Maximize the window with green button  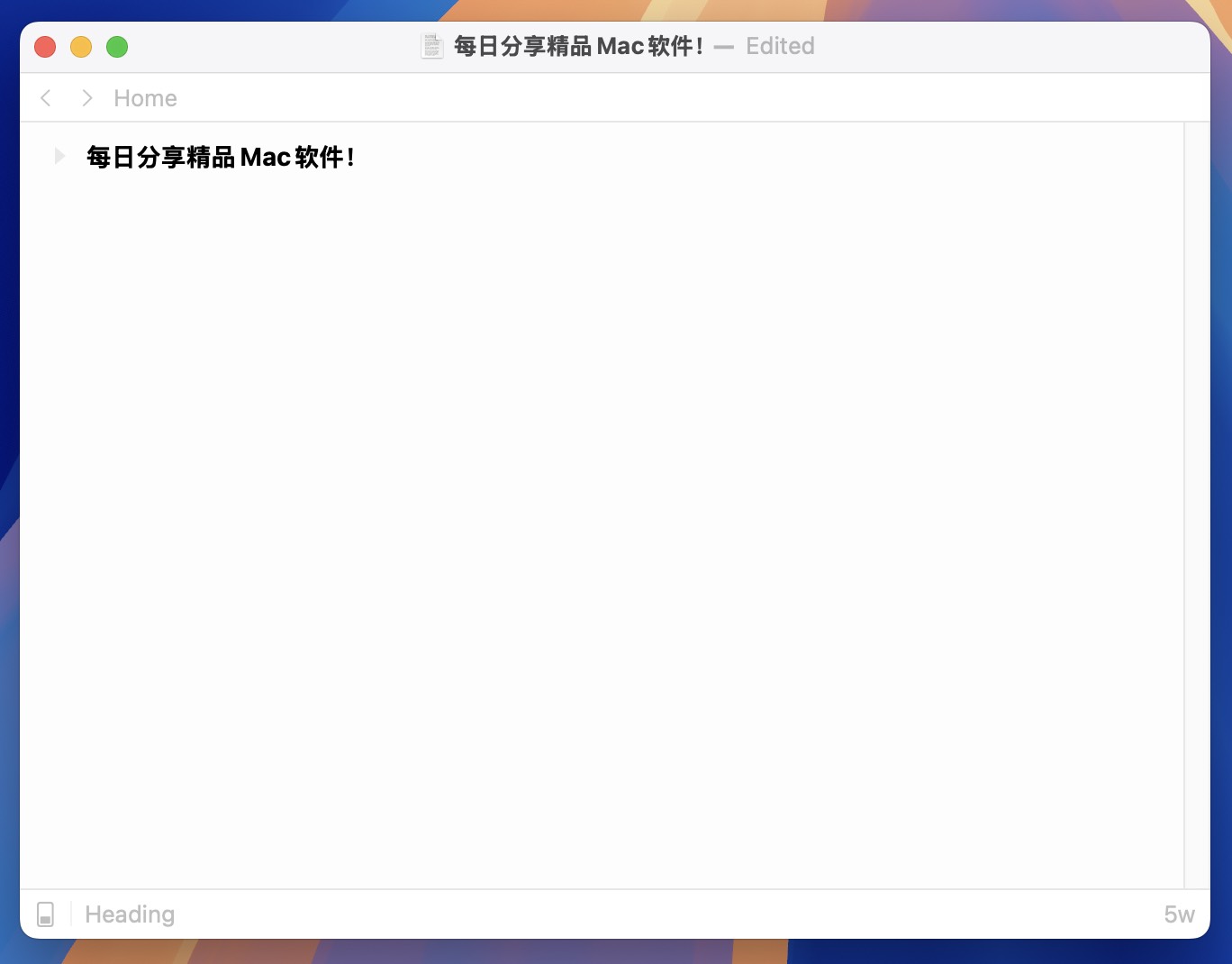pyautogui.click(x=117, y=47)
